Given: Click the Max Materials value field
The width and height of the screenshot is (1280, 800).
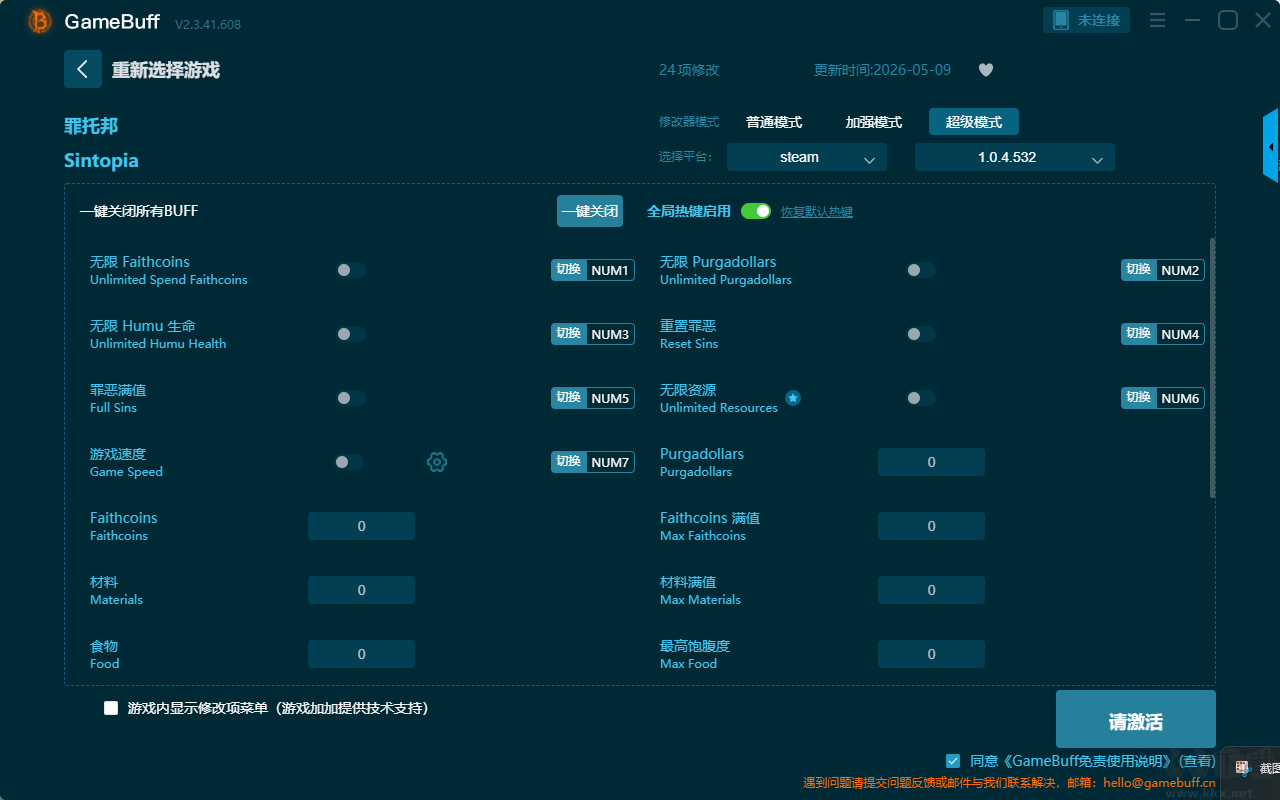Looking at the screenshot, I should coord(931,590).
